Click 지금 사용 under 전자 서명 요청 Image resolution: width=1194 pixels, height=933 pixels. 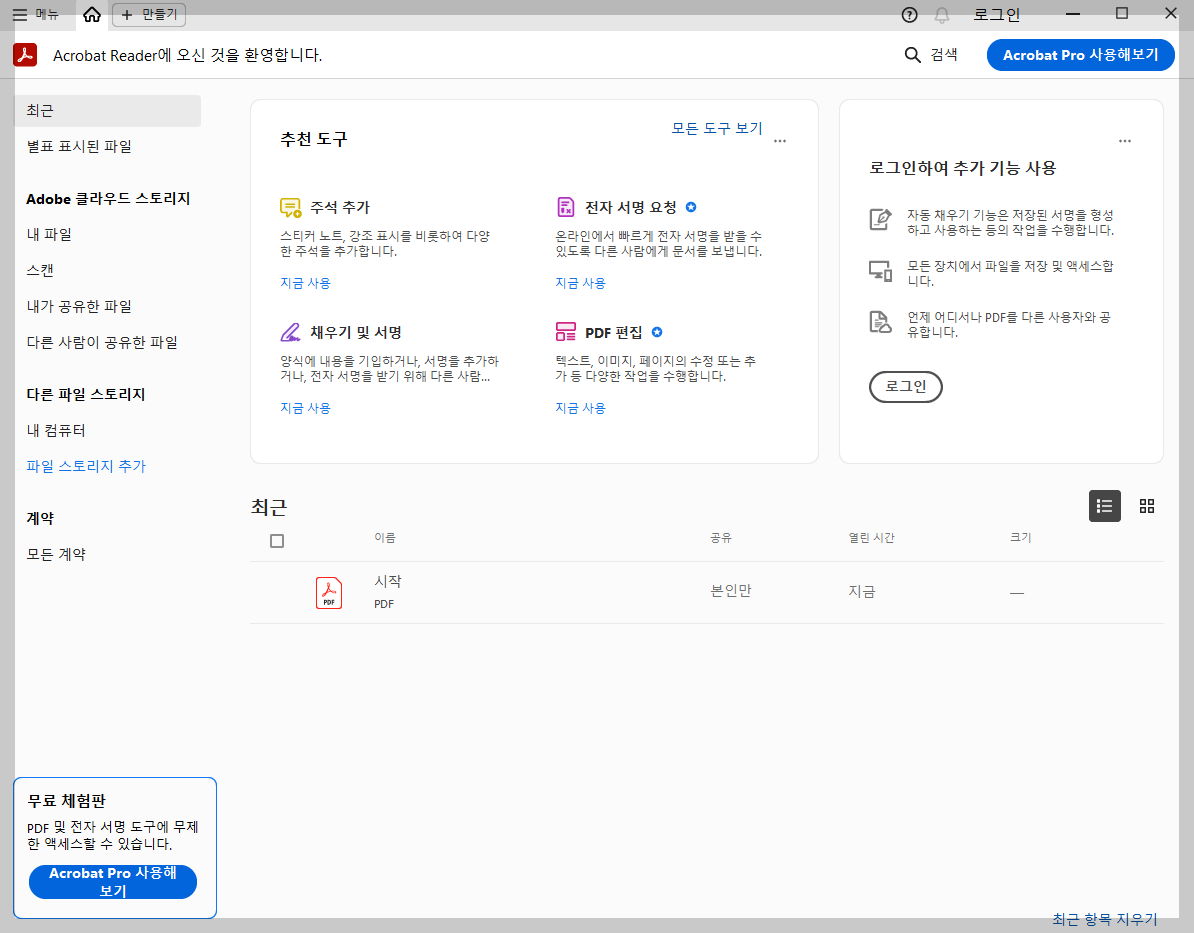coord(580,283)
